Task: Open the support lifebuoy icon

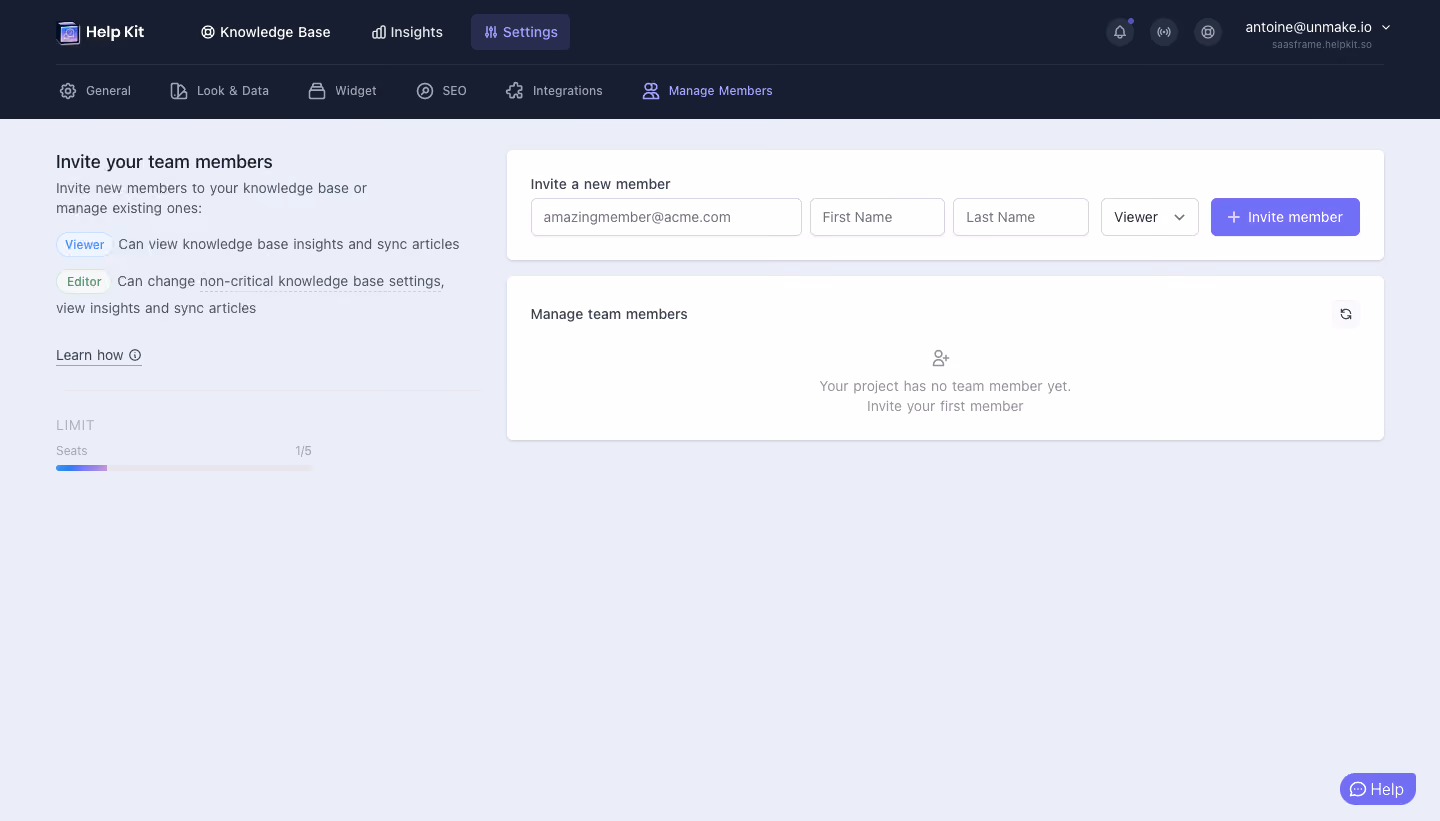Action: click(x=1208, y=32)
